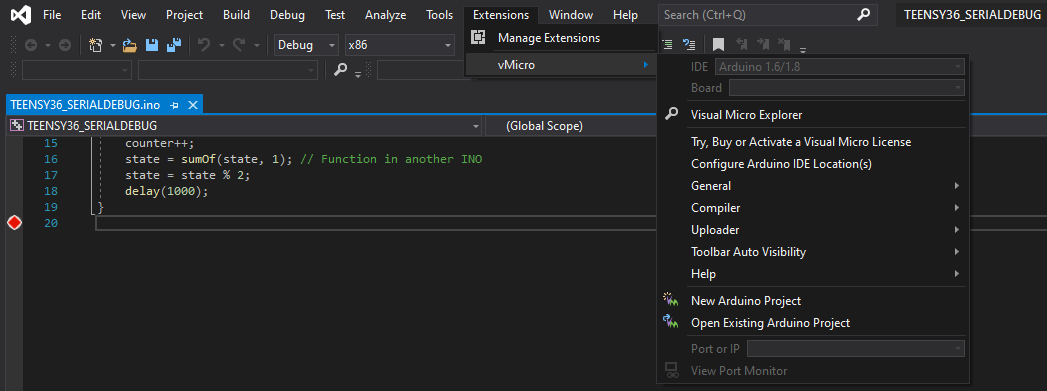Open the TEENSY36_SERIALDEBUG project scope dropdown
The height and width of the screenshot is (391, 1047).
[244, 125]
